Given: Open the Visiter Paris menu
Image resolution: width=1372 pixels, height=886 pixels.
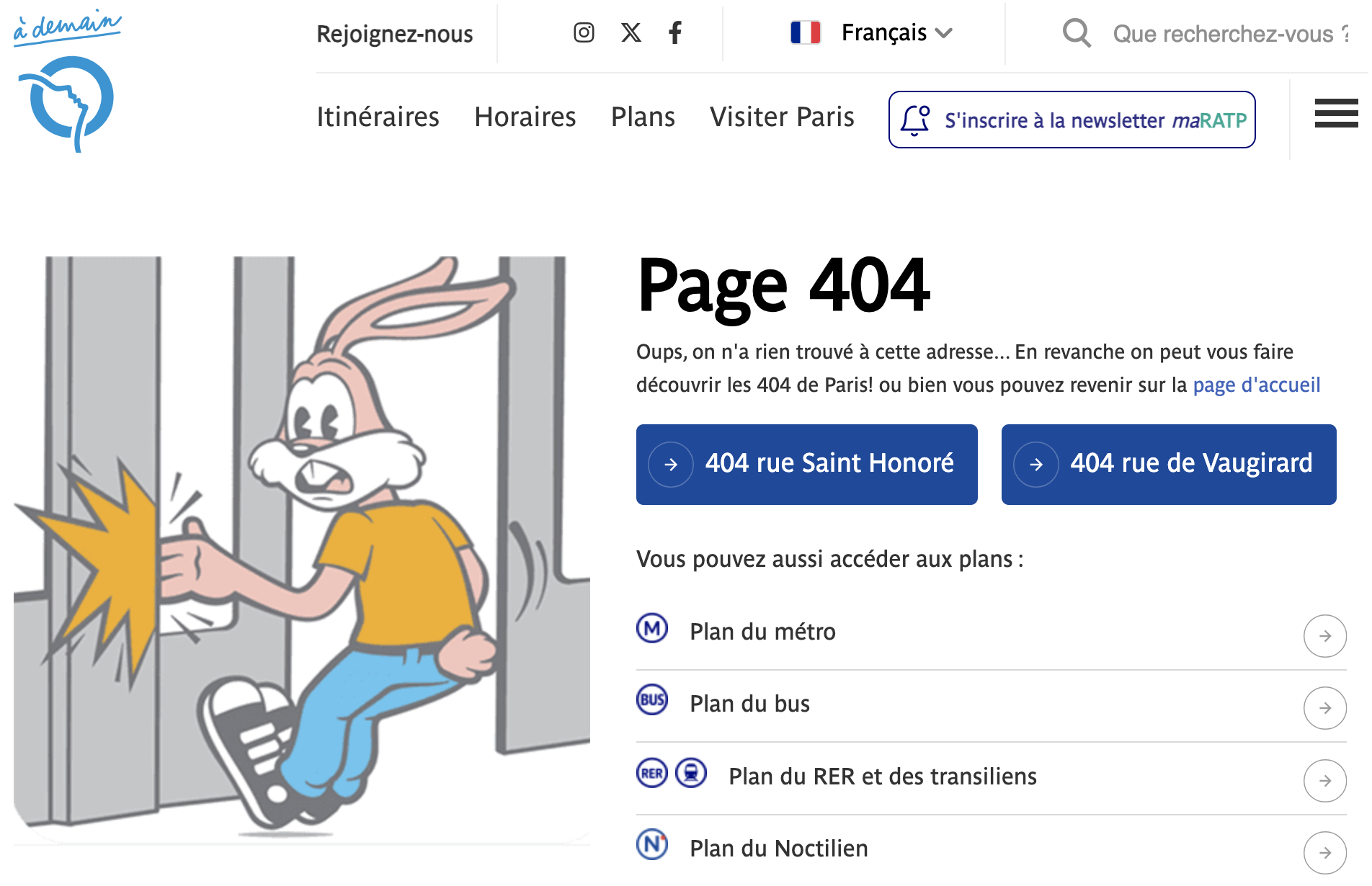Looking at the screenshot, I should pyautogui.click(x=783, y=117).
